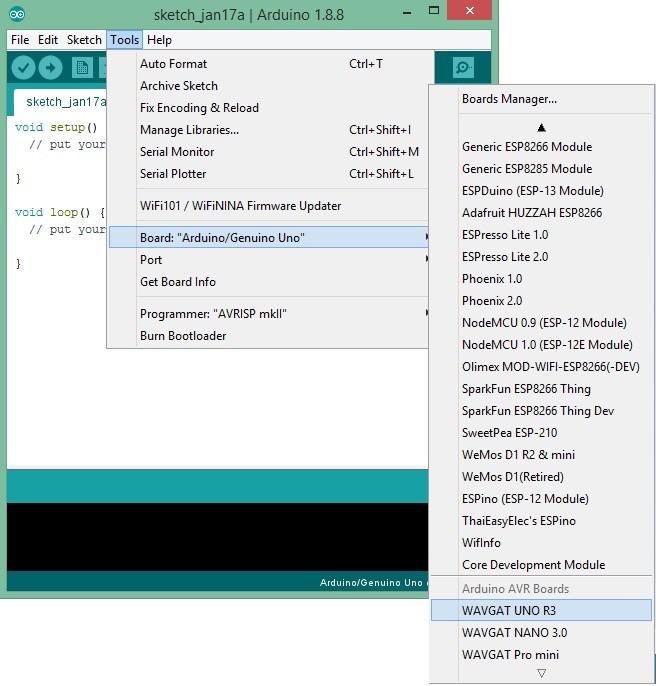Click the Arduino logo in title bar
The height and width of the screenshot is (686, 656).
point(17,14)
